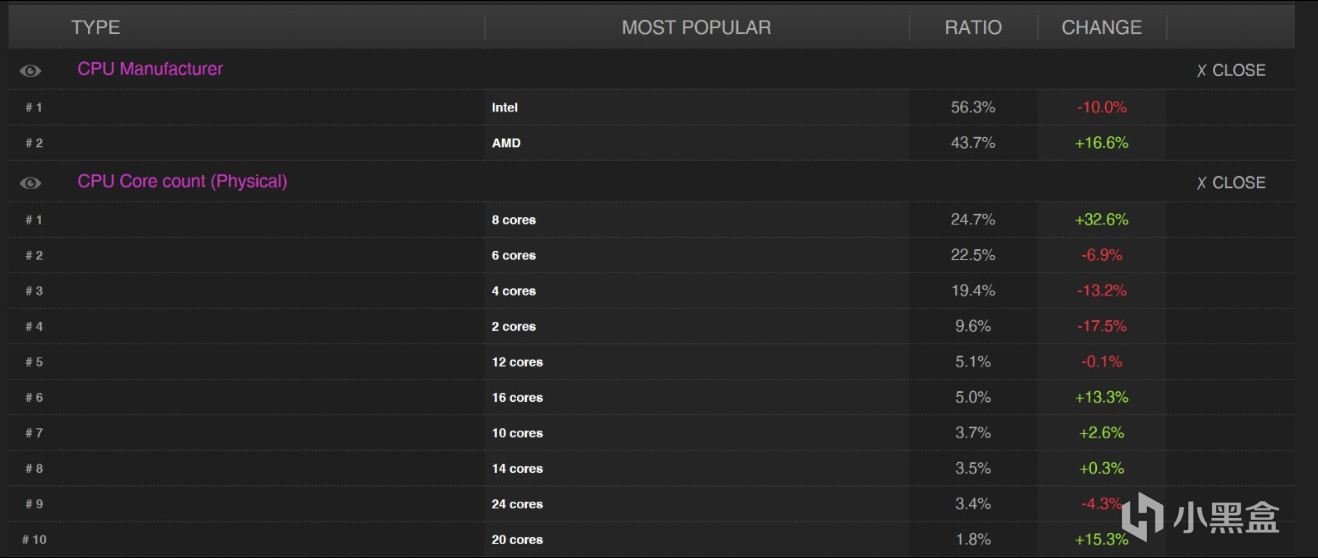Click the 2 cores entry

point(514,327)
